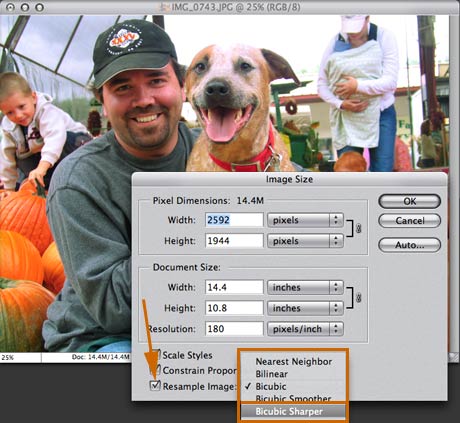Choose Nearest Neighbor resample method
Image resolution: width=460 pixels, height=423 pixels.
[294, 362]
